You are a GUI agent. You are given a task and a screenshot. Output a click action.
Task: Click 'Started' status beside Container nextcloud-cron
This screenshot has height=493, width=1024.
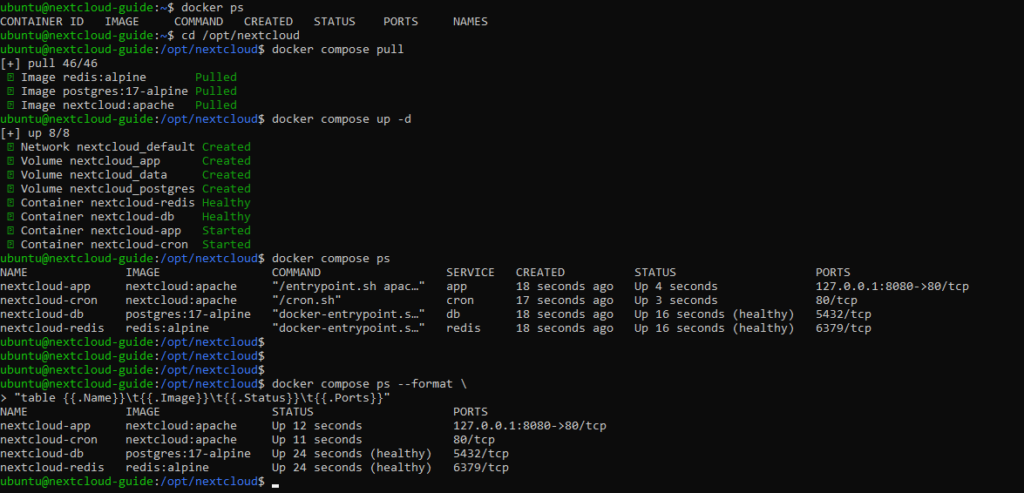click(x=227, y=245)
